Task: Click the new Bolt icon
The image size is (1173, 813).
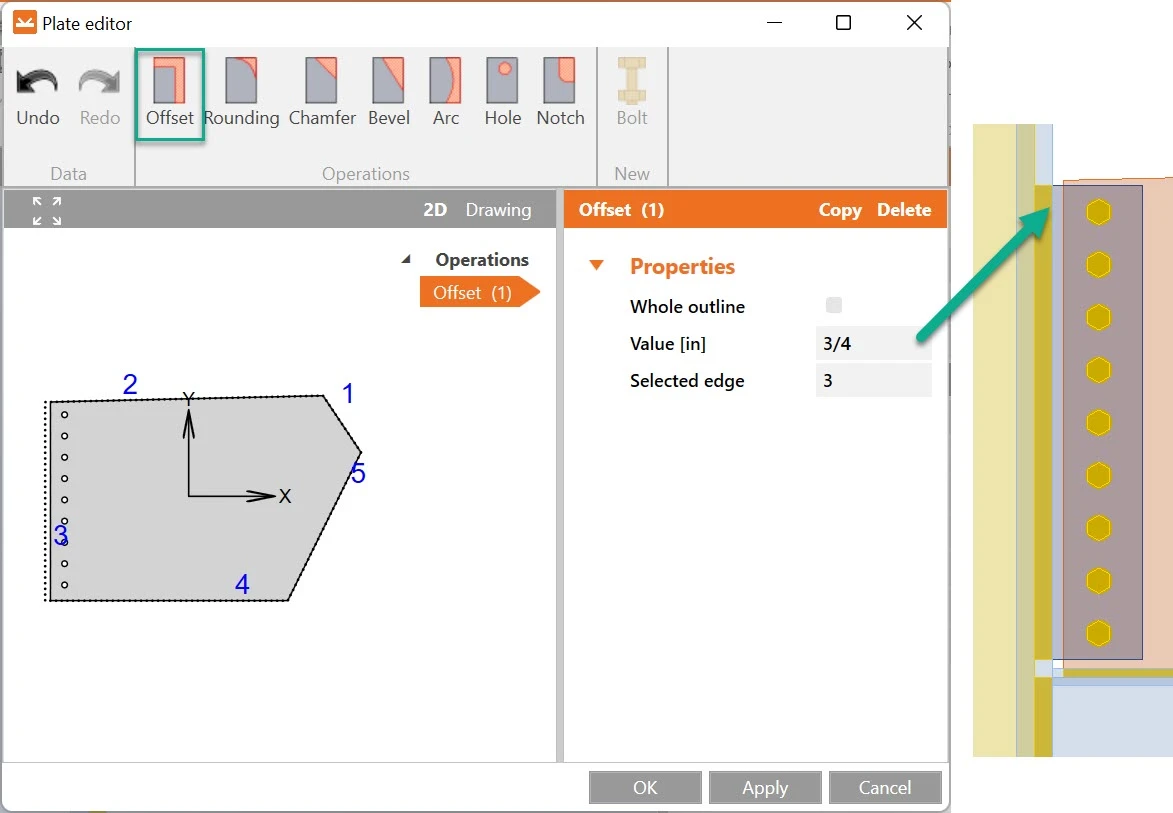Action: click(x=631, y=80)
